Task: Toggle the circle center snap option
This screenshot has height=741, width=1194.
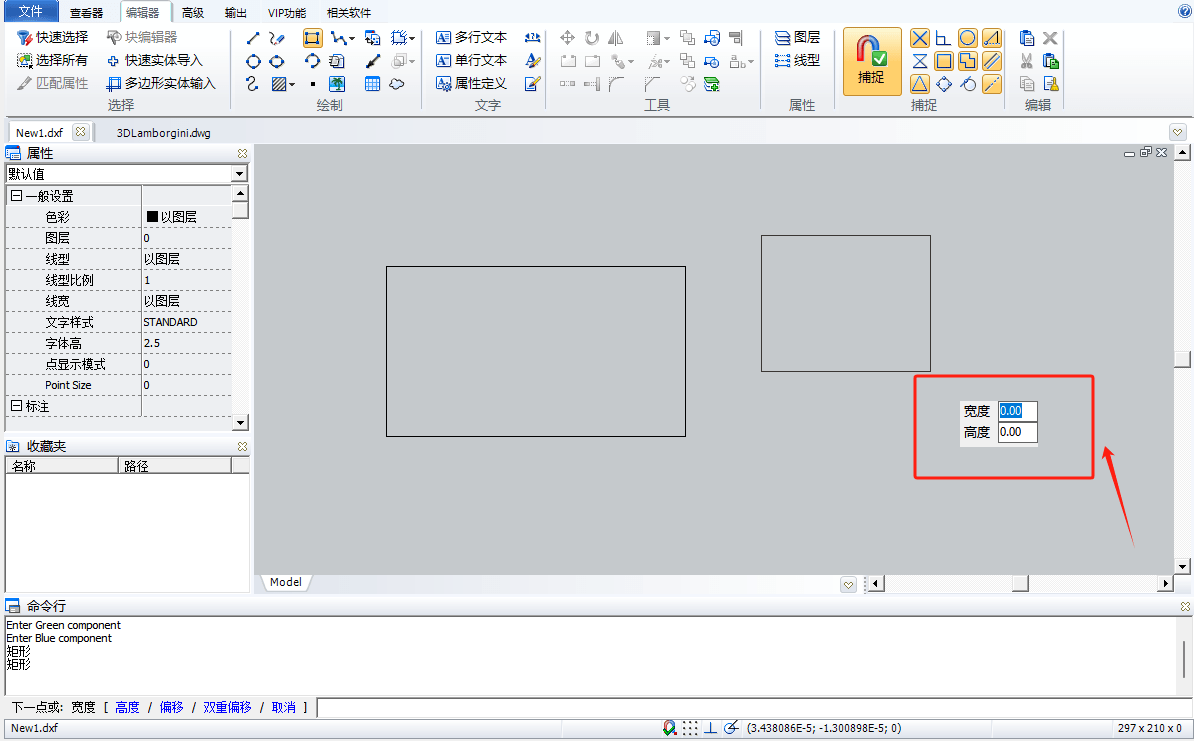Action: pyautogui.click(x=967, y=38)
